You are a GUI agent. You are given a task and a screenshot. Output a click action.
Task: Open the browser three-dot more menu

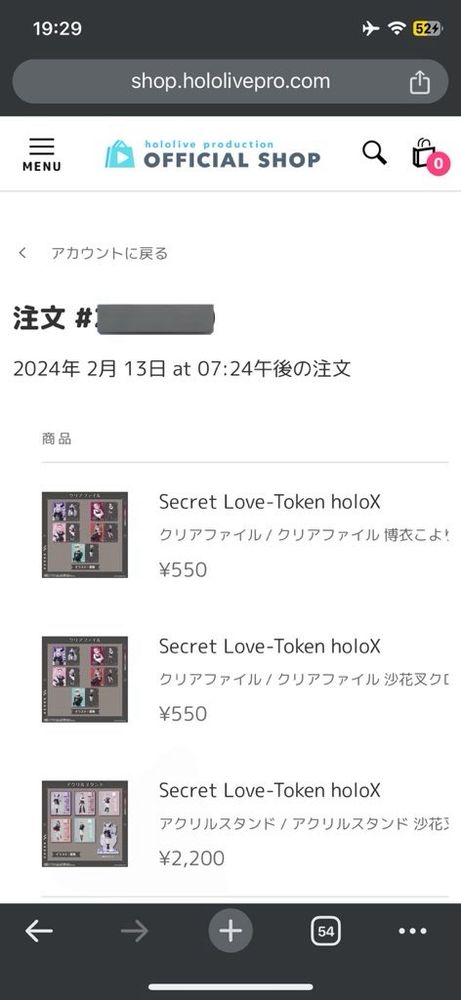pos(413,931)
